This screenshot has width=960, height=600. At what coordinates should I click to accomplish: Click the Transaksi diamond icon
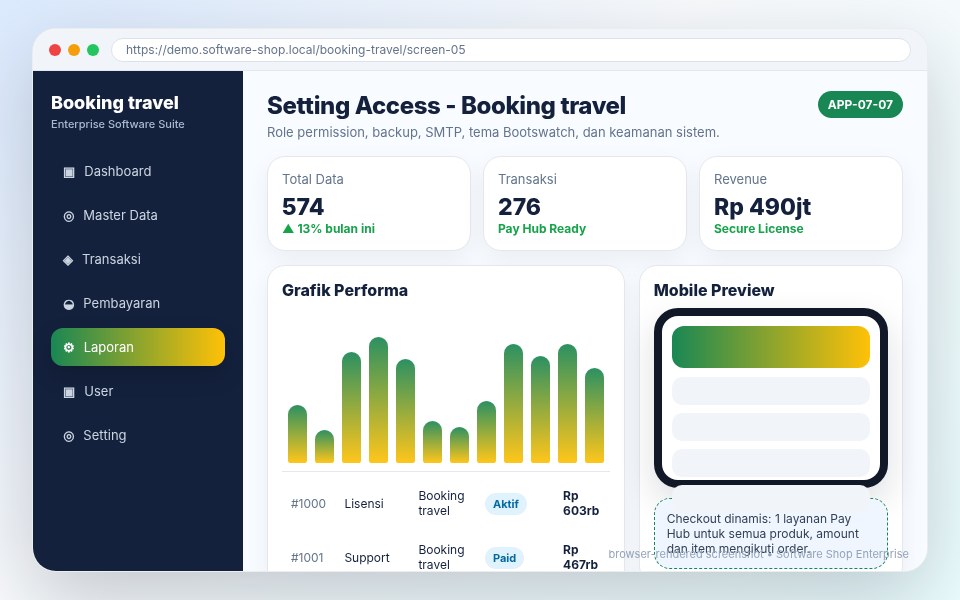point(68,260)
